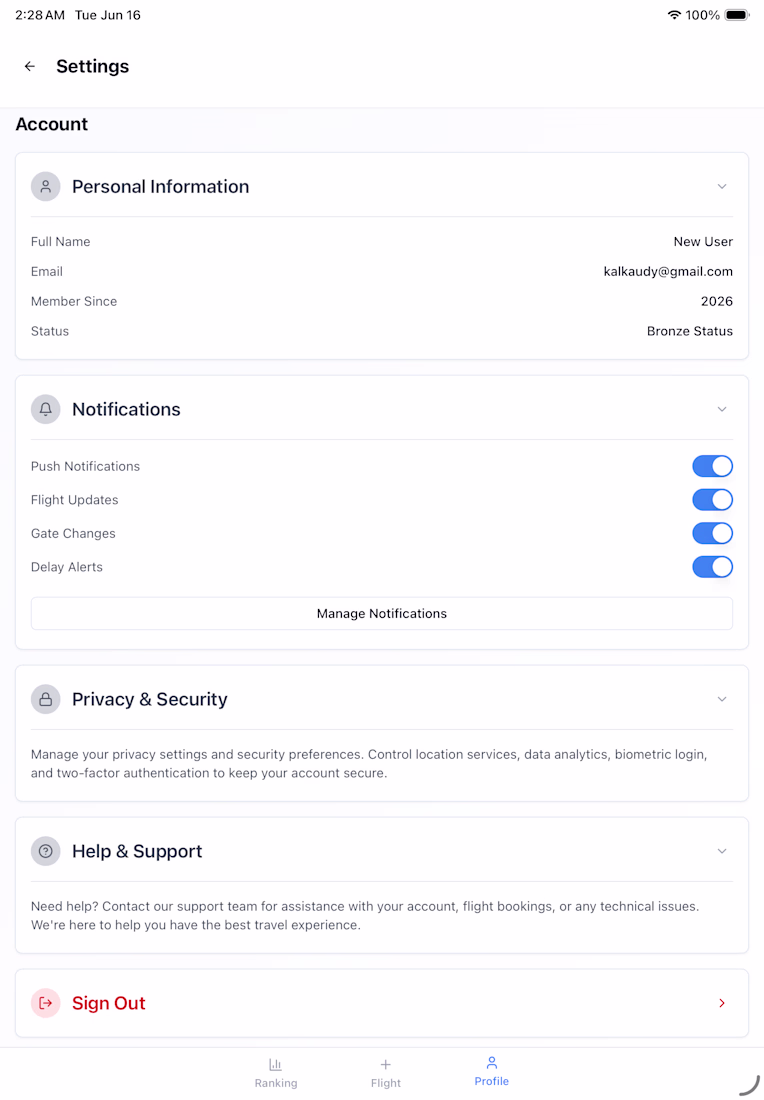Click the Personal Information person icon
Image resolution: width=764 pixels, height=1100 pixels.
46,187
